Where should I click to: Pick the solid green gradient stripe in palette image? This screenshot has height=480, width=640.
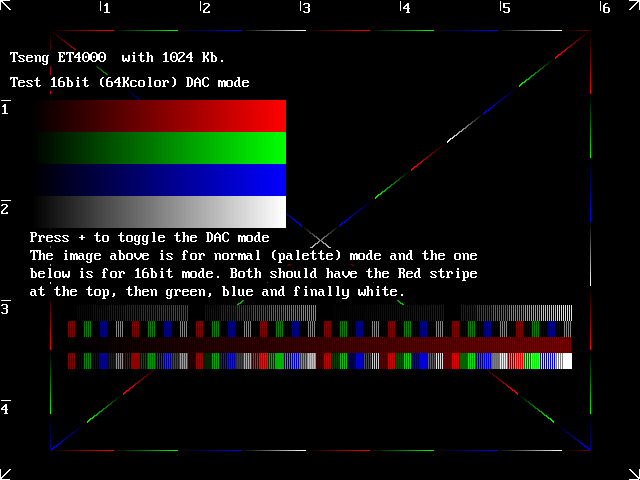160,148
